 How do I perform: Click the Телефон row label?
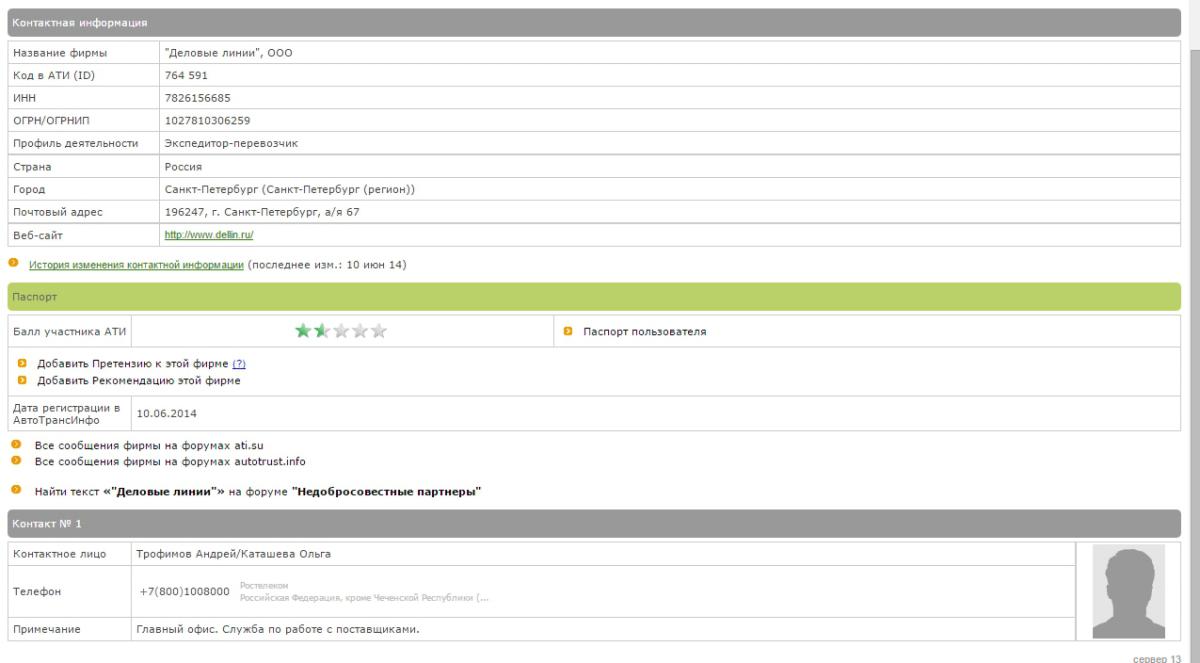(x=37, y=592)
